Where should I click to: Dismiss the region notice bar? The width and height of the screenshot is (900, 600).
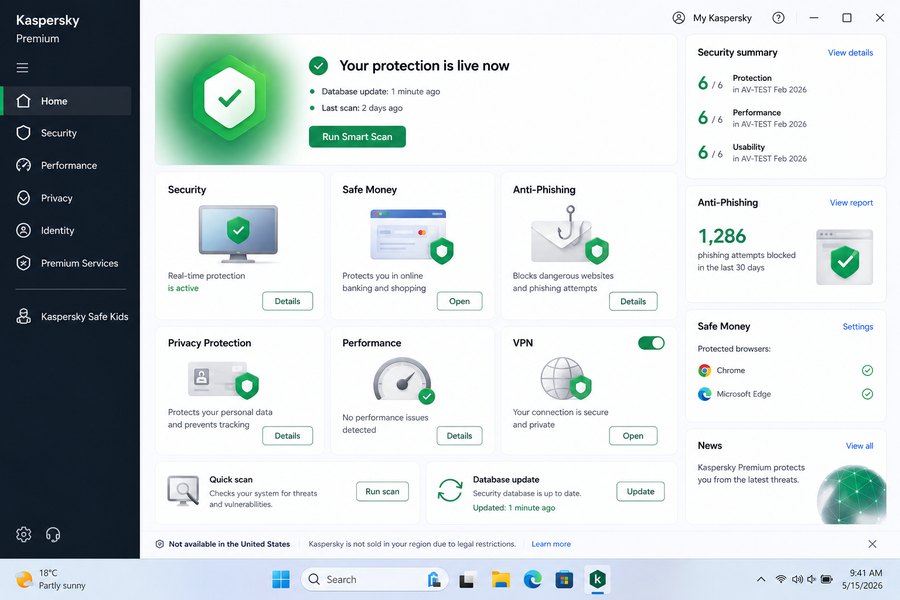pos(872,544)
